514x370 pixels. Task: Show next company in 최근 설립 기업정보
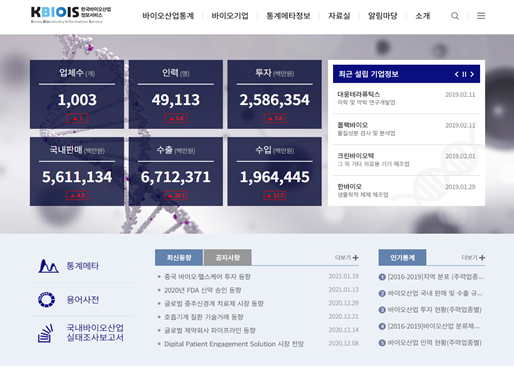click(x=472, y=74)
